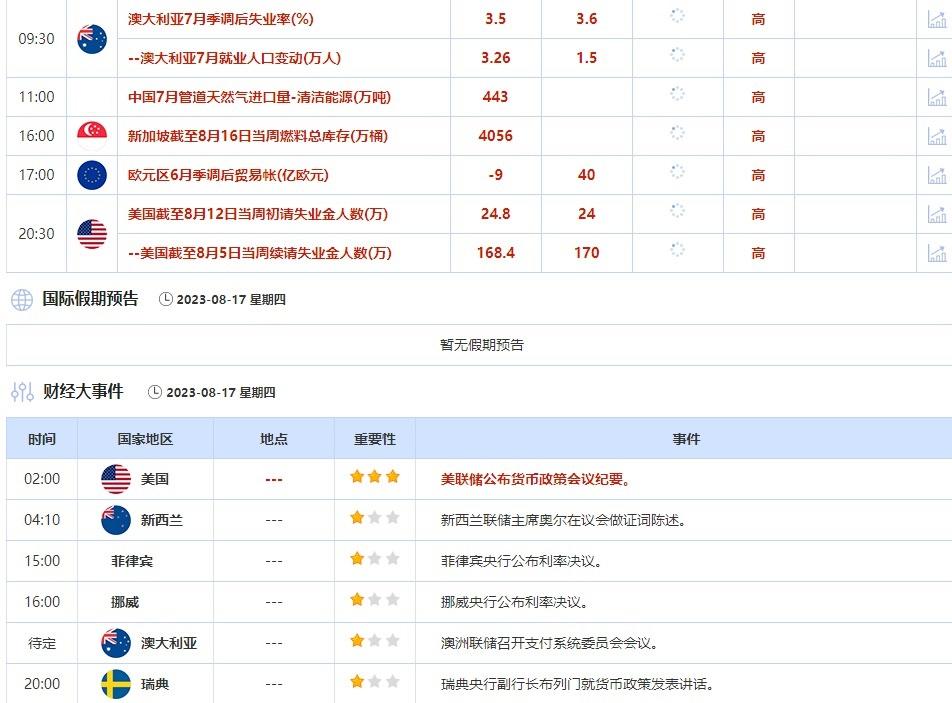Click chart icon on 美国续请失业金人数 row
This screenshot has width=952, height=703.
pyautogui.click(x=937, y=252)
